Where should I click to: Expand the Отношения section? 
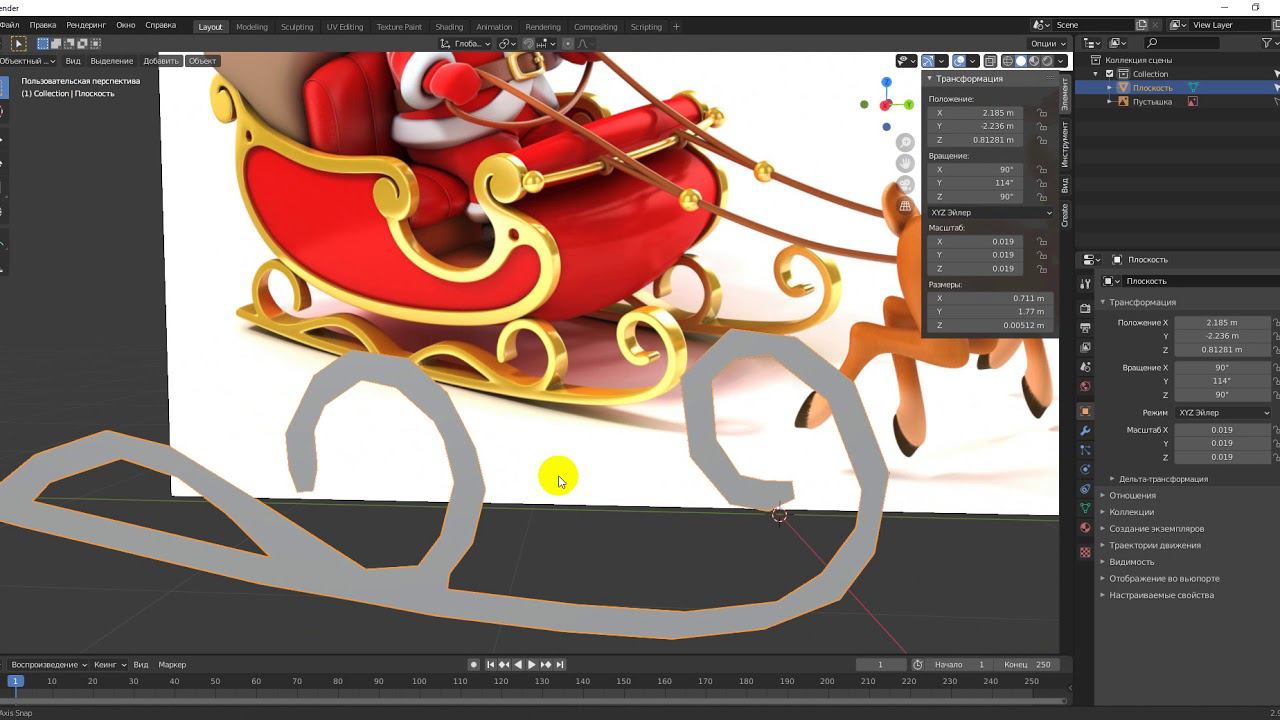(1132, 495)
